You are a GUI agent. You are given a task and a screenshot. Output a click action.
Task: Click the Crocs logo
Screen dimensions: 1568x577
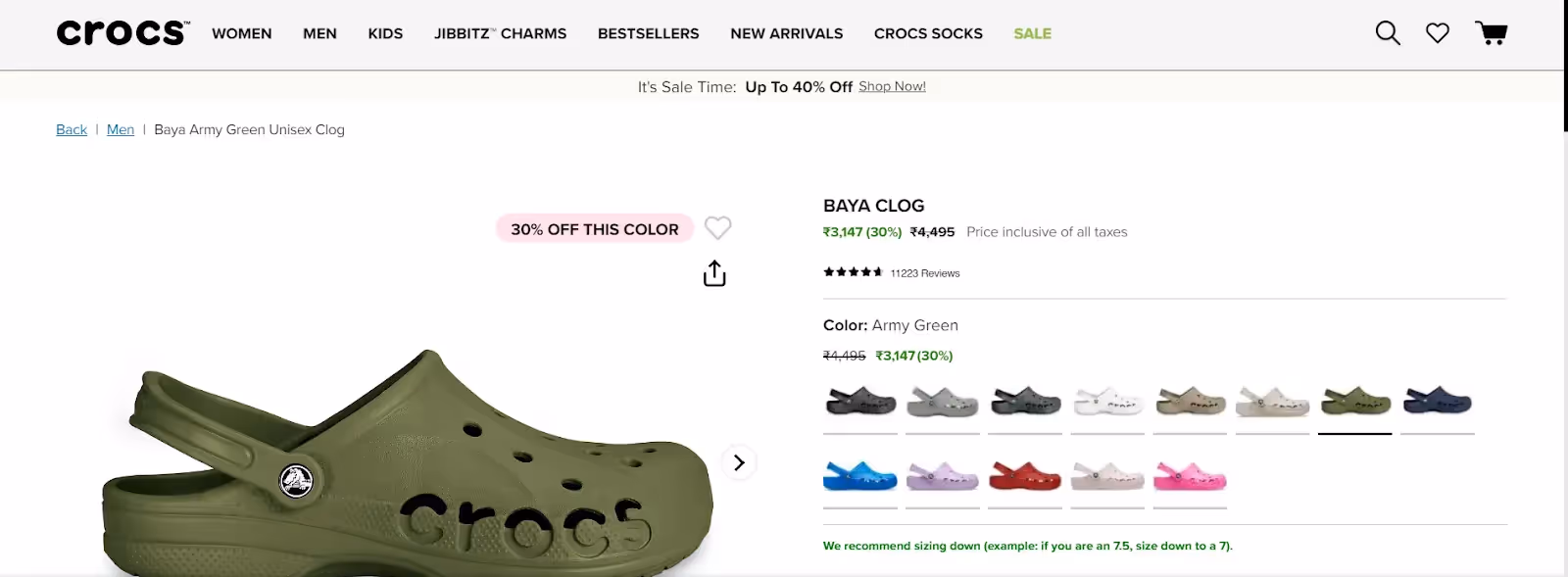click(120, 30)
